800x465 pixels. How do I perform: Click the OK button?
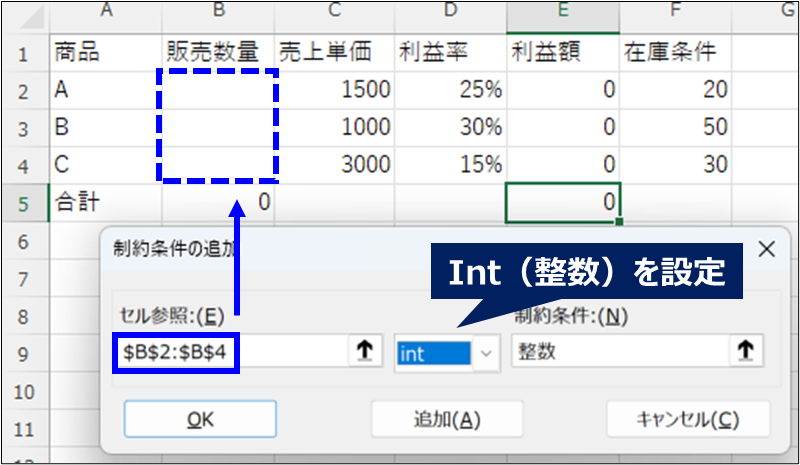[x=199, y=420]
